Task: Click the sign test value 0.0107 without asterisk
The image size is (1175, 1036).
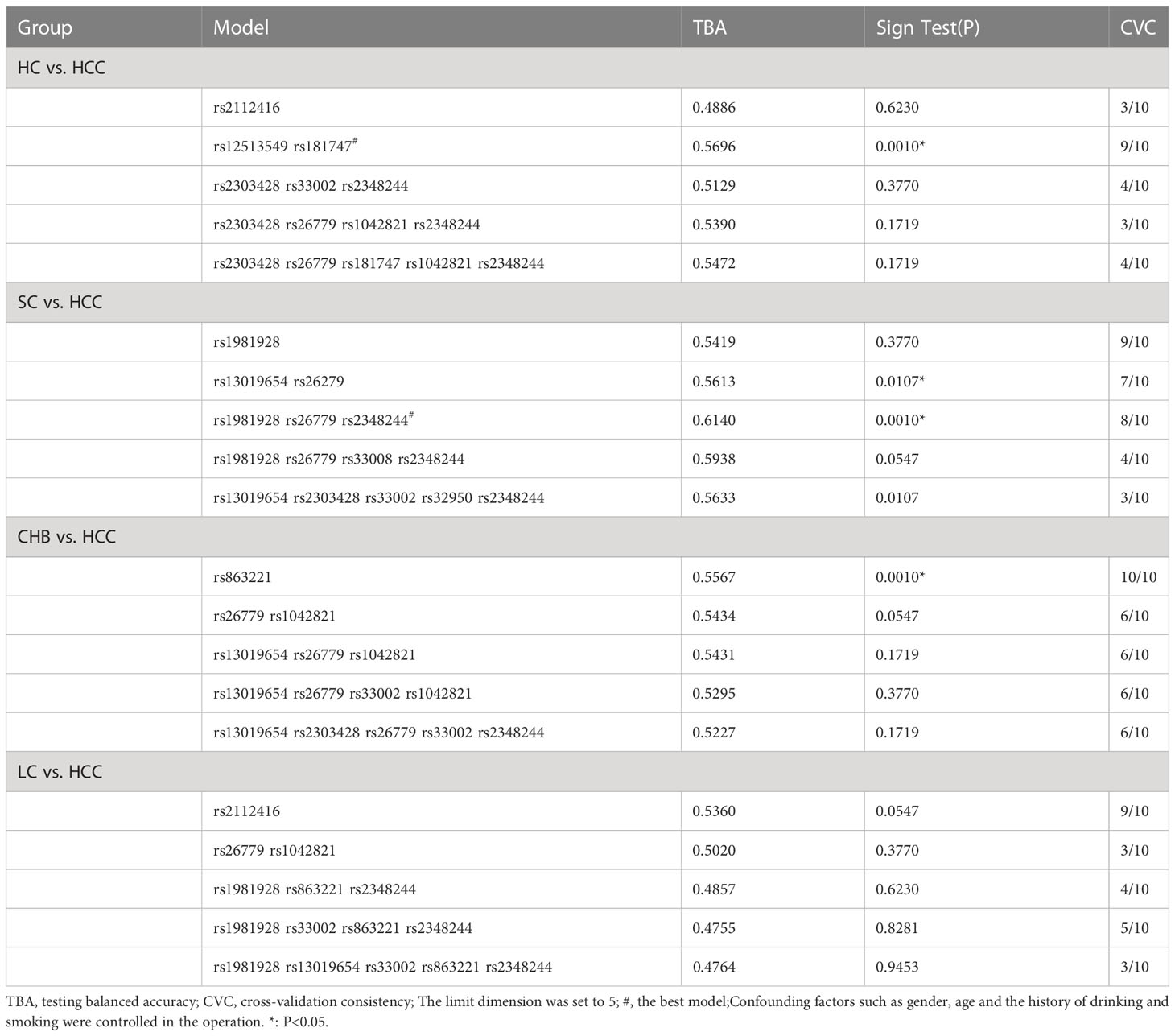Action: 897,497
